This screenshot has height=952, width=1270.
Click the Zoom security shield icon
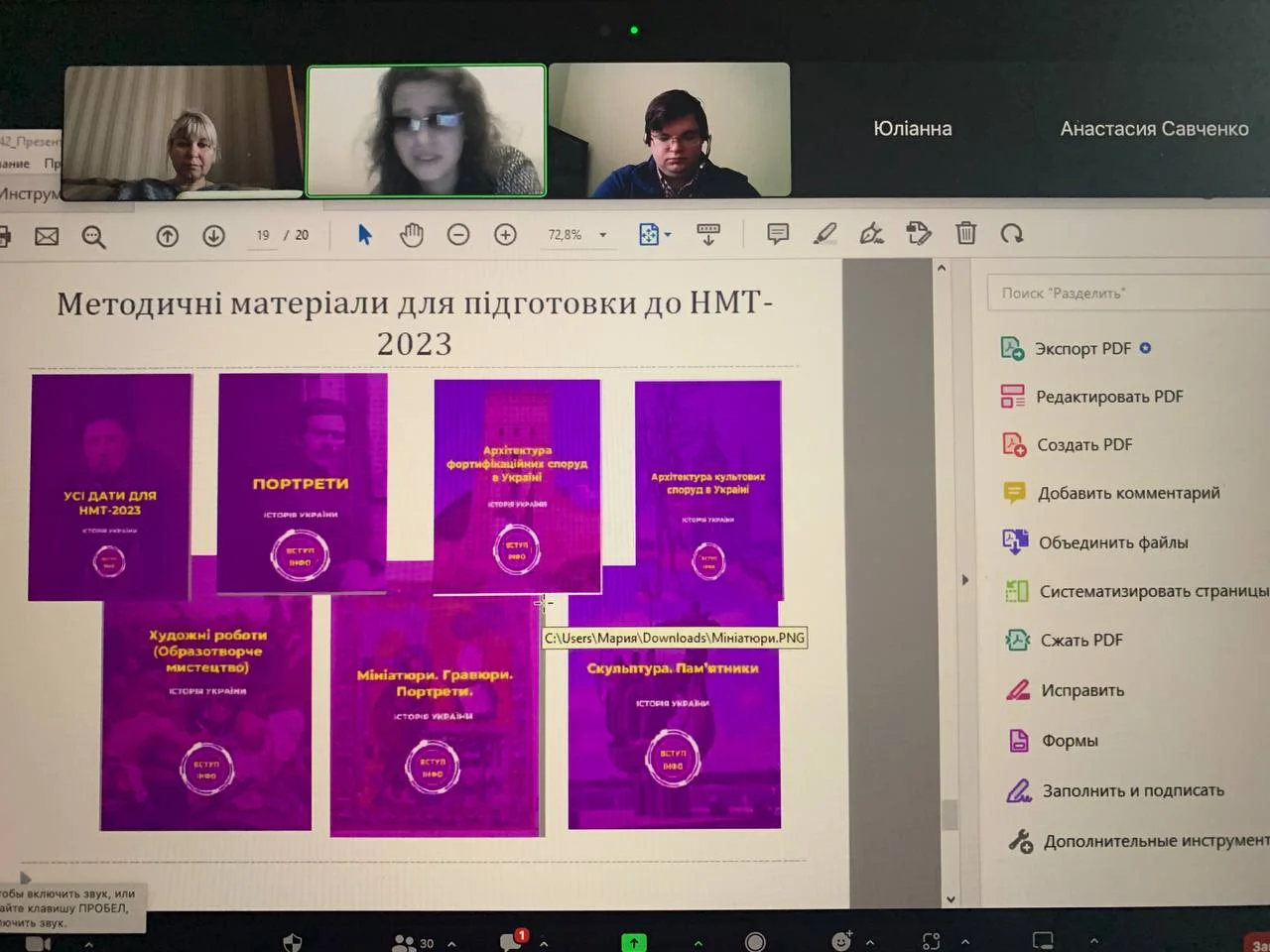point(293,942)
